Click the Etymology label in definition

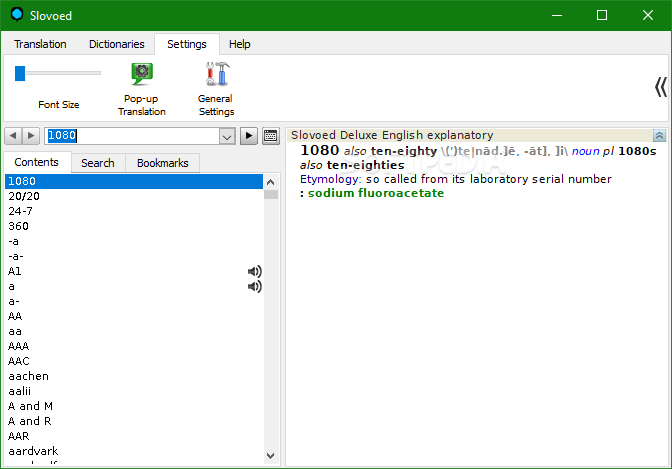click(330, 179)
